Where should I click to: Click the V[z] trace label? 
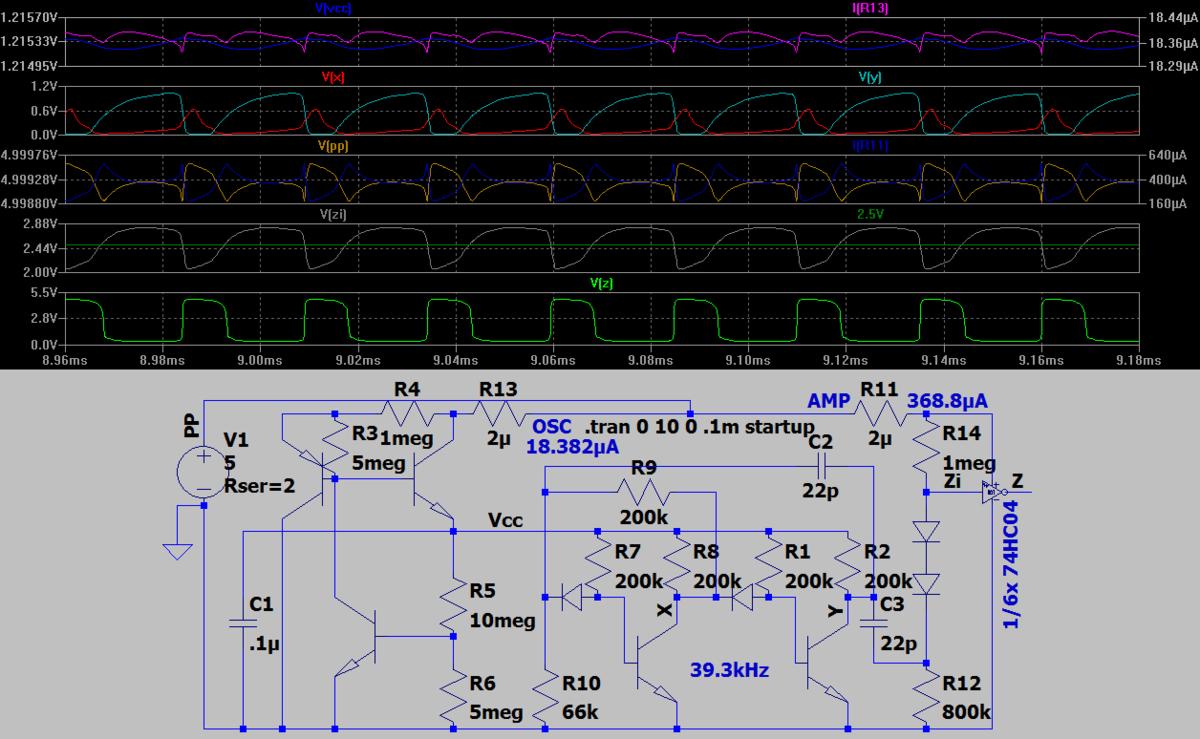pyautogui.click(x=602, y=284)
